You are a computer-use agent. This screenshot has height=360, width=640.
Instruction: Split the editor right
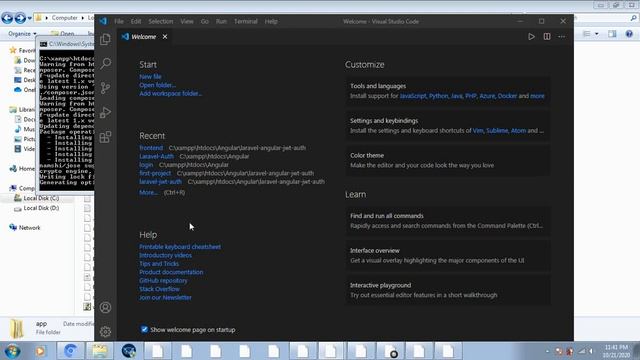[x=547, y=37]
